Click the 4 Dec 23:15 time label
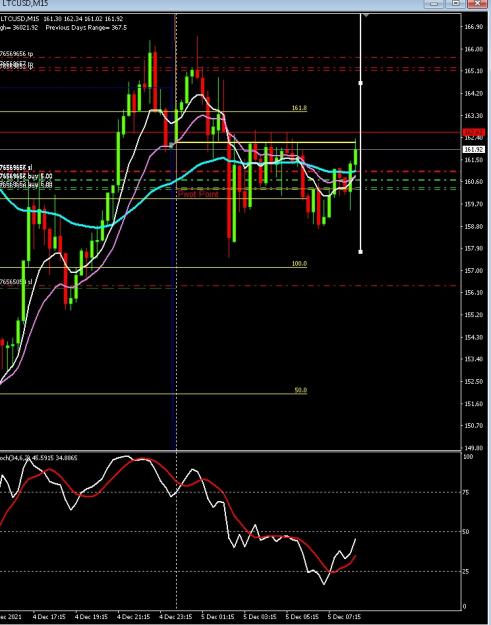491x625 pixels. tap(177, 617)
